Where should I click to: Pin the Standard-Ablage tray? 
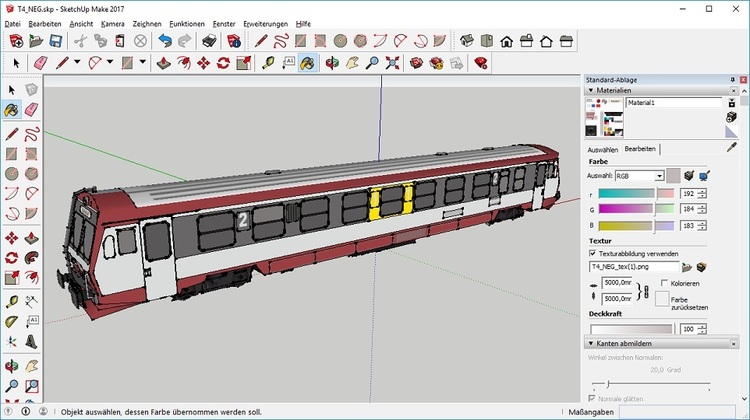pos(733,80)
